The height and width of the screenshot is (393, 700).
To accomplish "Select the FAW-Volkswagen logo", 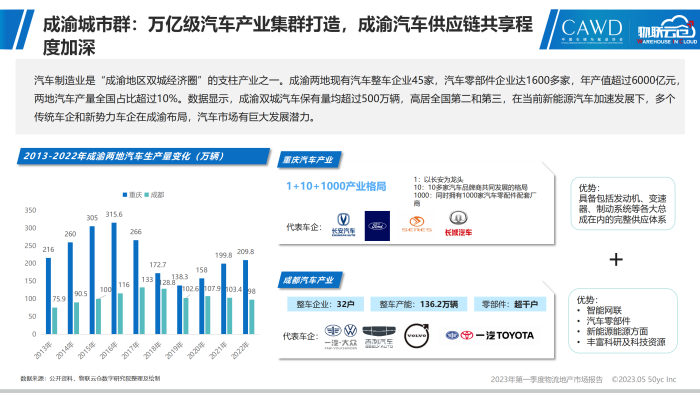I will [x=341, y=336].
